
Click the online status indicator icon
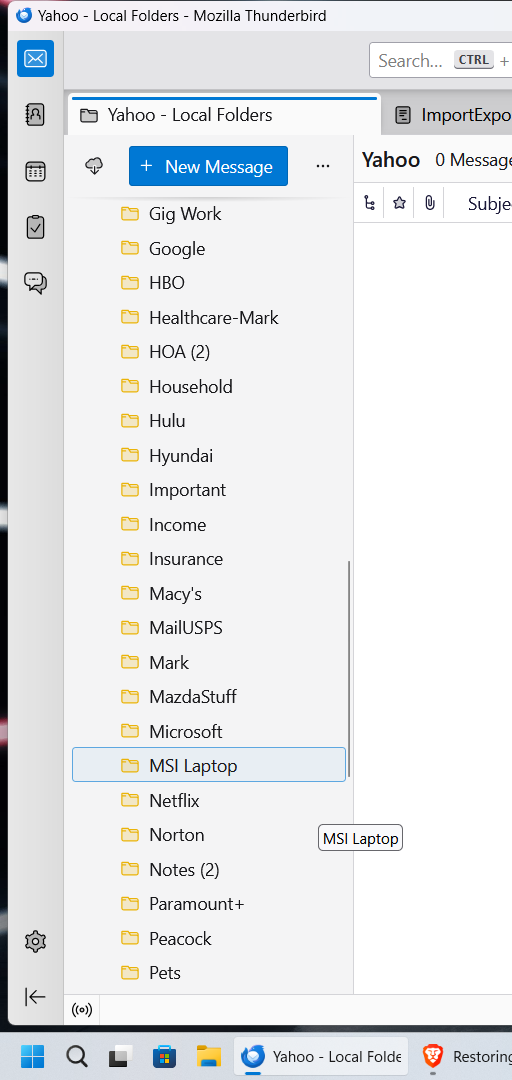(82, 1010)
